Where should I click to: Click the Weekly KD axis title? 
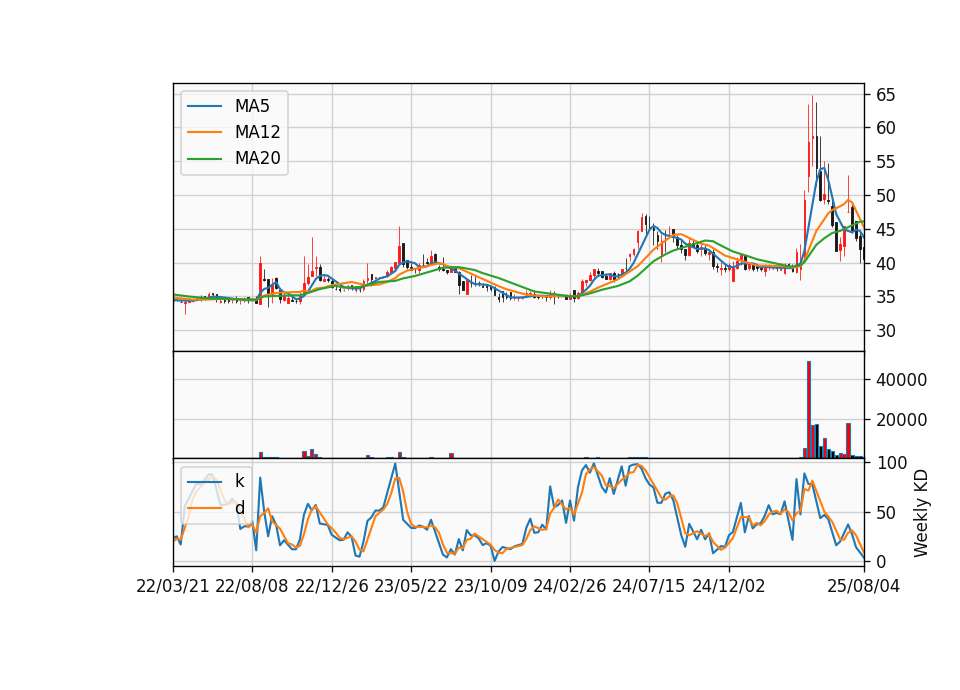pyautogui.click(x=920, y=514)
